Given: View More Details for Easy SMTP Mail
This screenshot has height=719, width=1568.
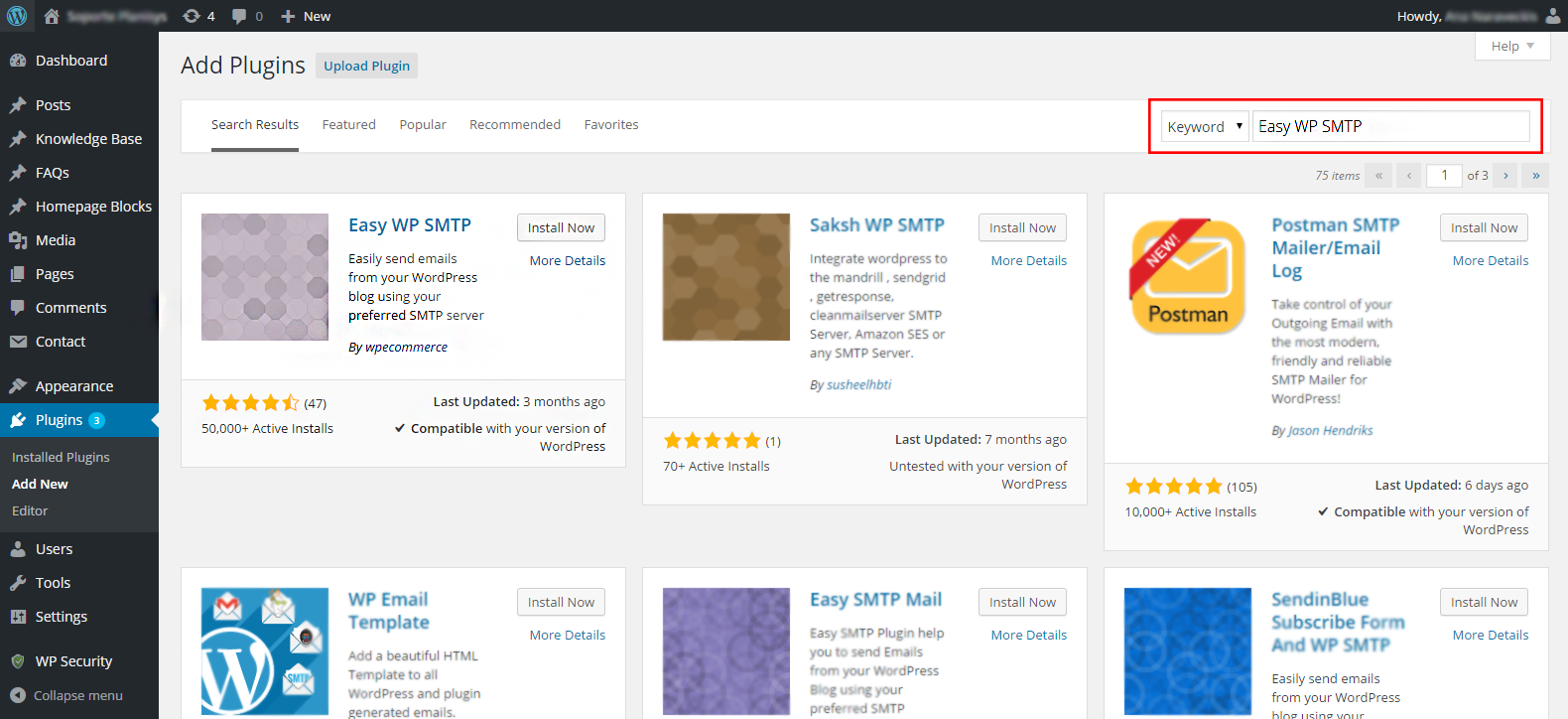Looking at the screenshot, I should tap(1029, 636).
